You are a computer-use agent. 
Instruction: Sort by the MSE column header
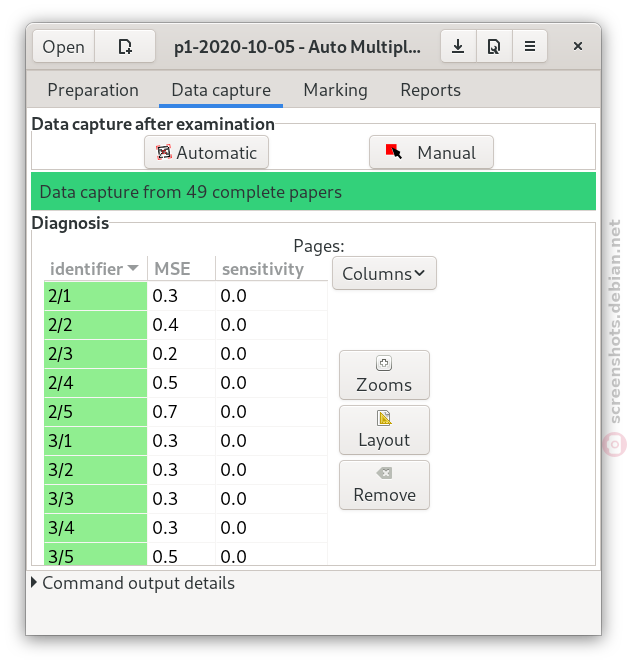(181, 269)
